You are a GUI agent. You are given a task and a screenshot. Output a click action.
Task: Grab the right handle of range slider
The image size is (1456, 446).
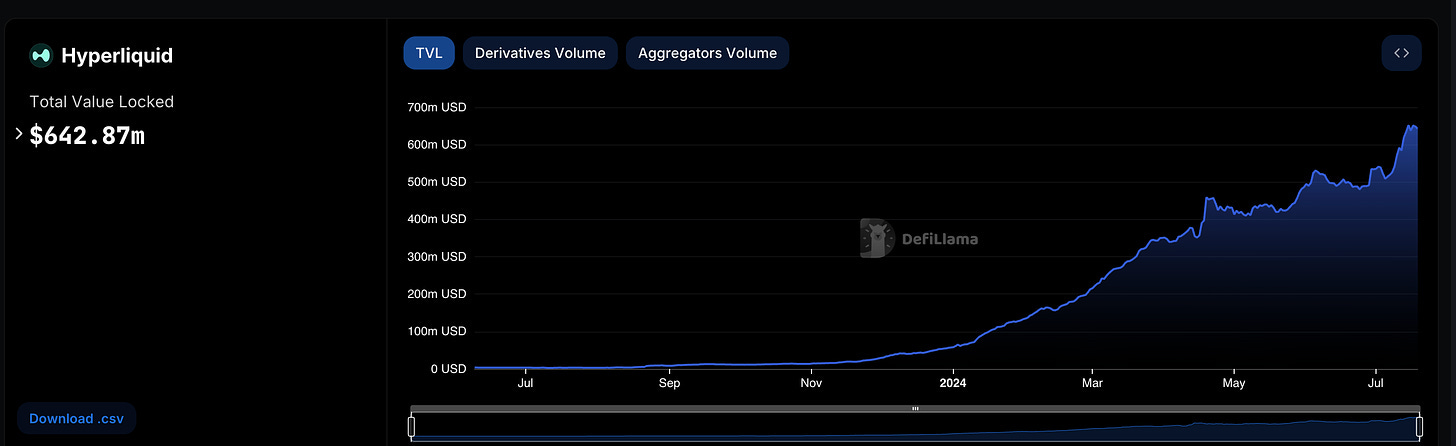click(x=1419, y=427)
